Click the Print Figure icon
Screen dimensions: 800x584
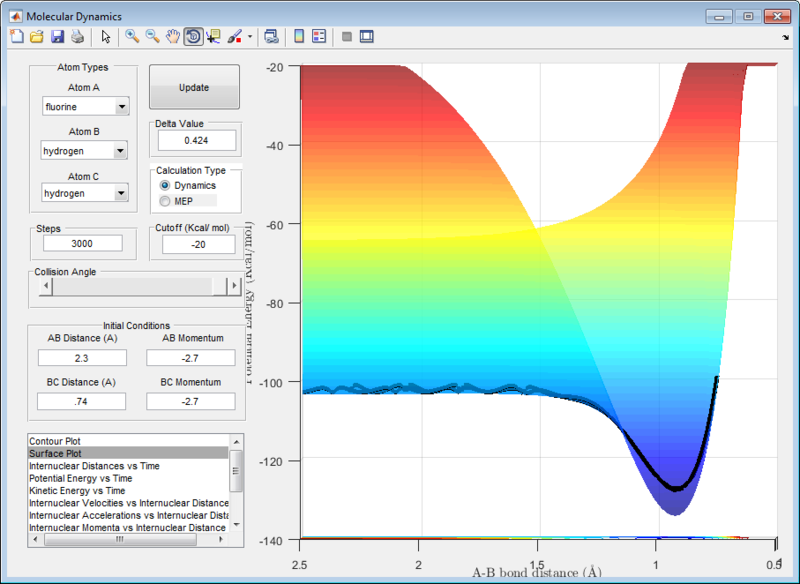[77, 37]
